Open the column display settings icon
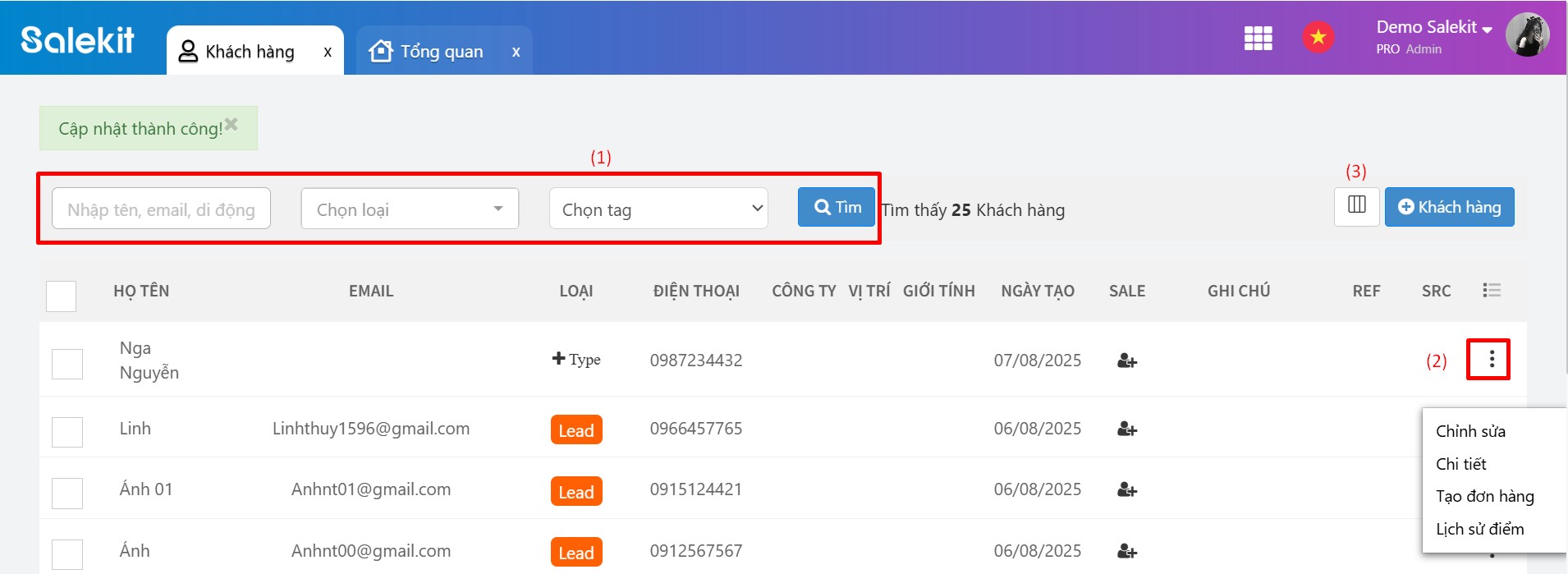 [x=1356, y=205]
